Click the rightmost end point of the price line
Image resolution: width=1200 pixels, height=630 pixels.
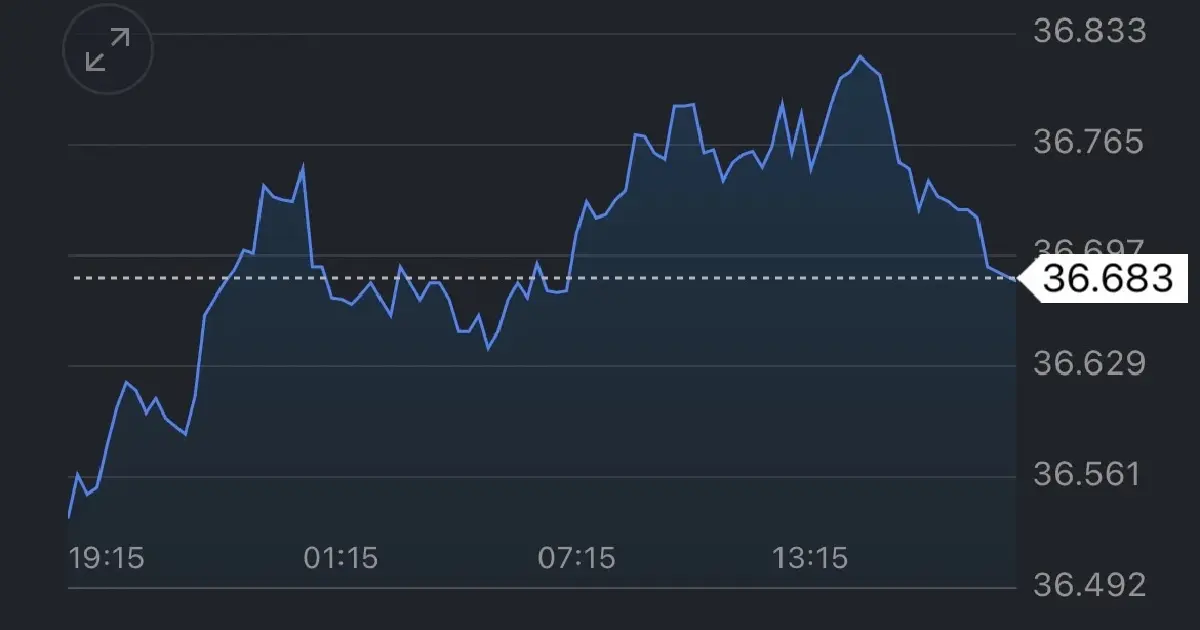[1015, 279]
